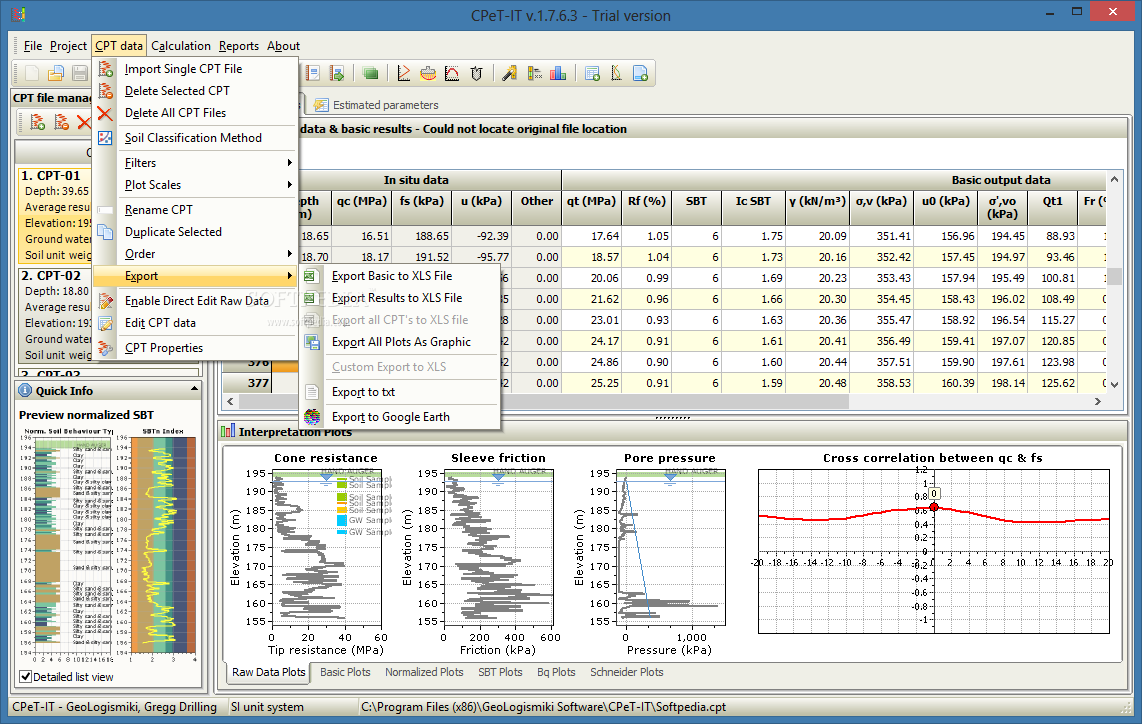Click the table scroll right arrow

[1098, 401]
